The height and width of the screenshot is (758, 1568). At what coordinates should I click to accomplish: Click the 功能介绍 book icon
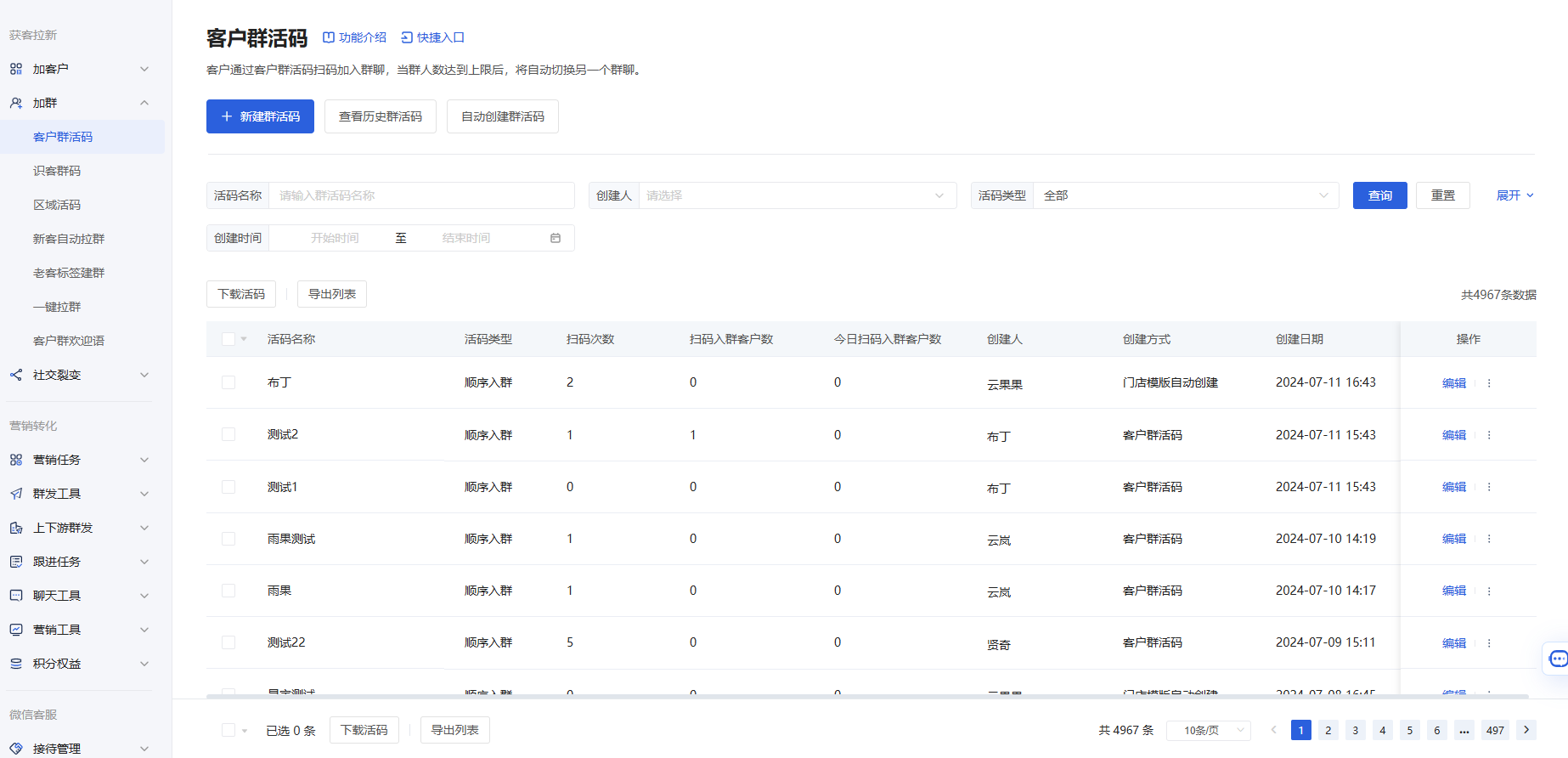click(x=329, y=37)
